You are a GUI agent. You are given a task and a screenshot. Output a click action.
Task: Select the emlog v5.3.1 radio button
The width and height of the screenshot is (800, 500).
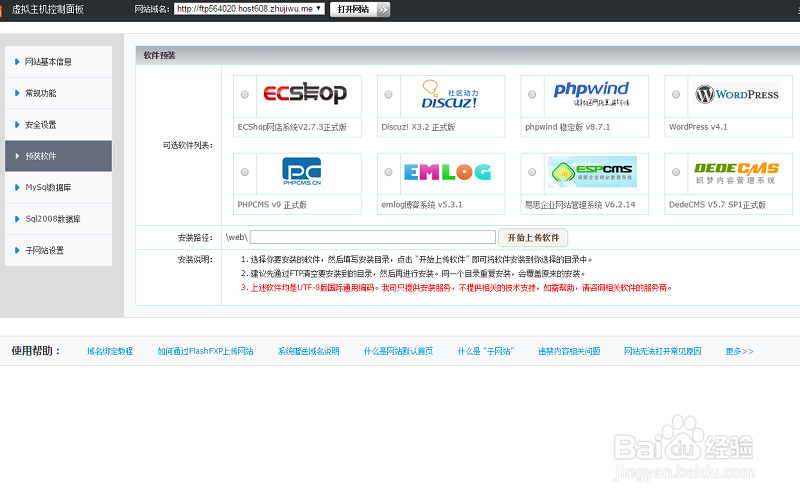(389, 172)
